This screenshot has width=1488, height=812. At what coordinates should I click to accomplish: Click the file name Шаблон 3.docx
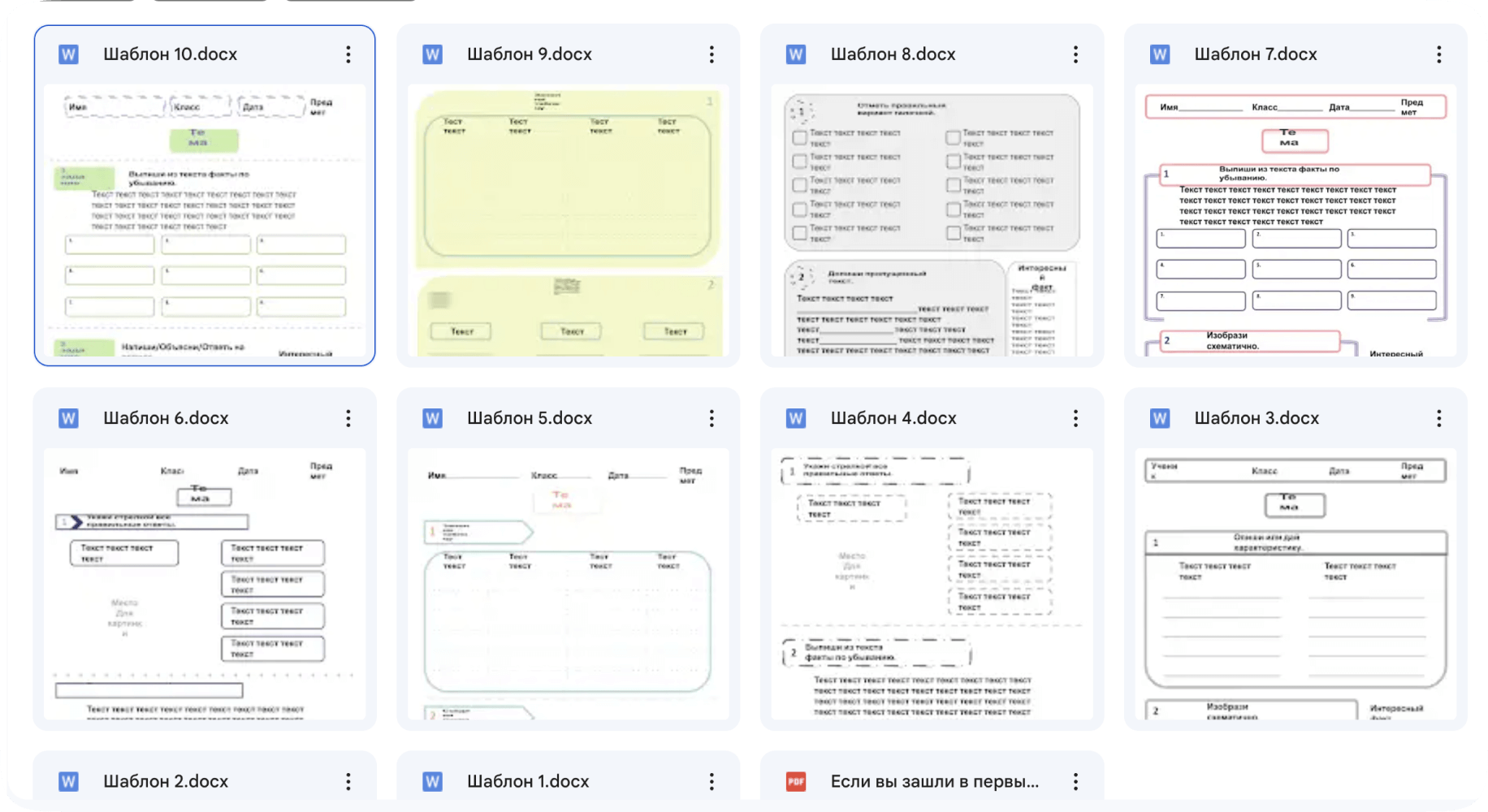coord(1257,418)
